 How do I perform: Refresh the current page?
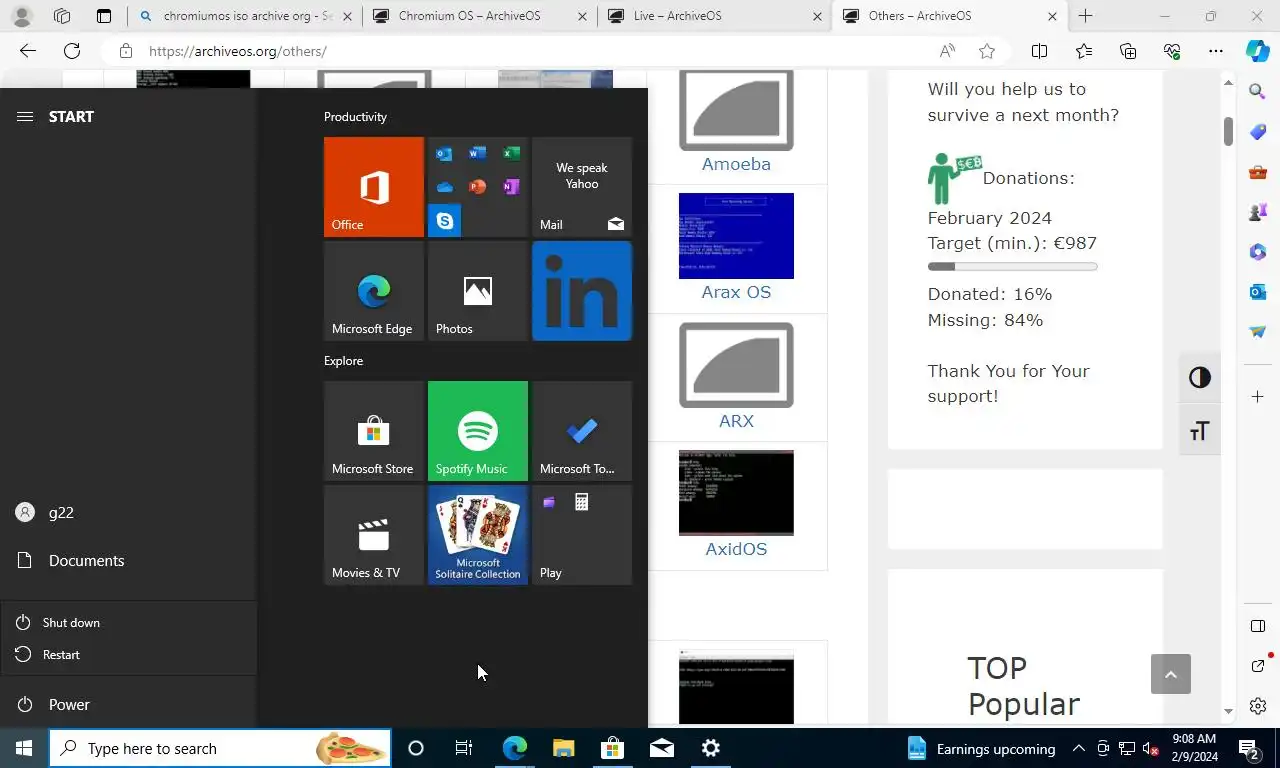pyautogui.click(x=72, y=51)
